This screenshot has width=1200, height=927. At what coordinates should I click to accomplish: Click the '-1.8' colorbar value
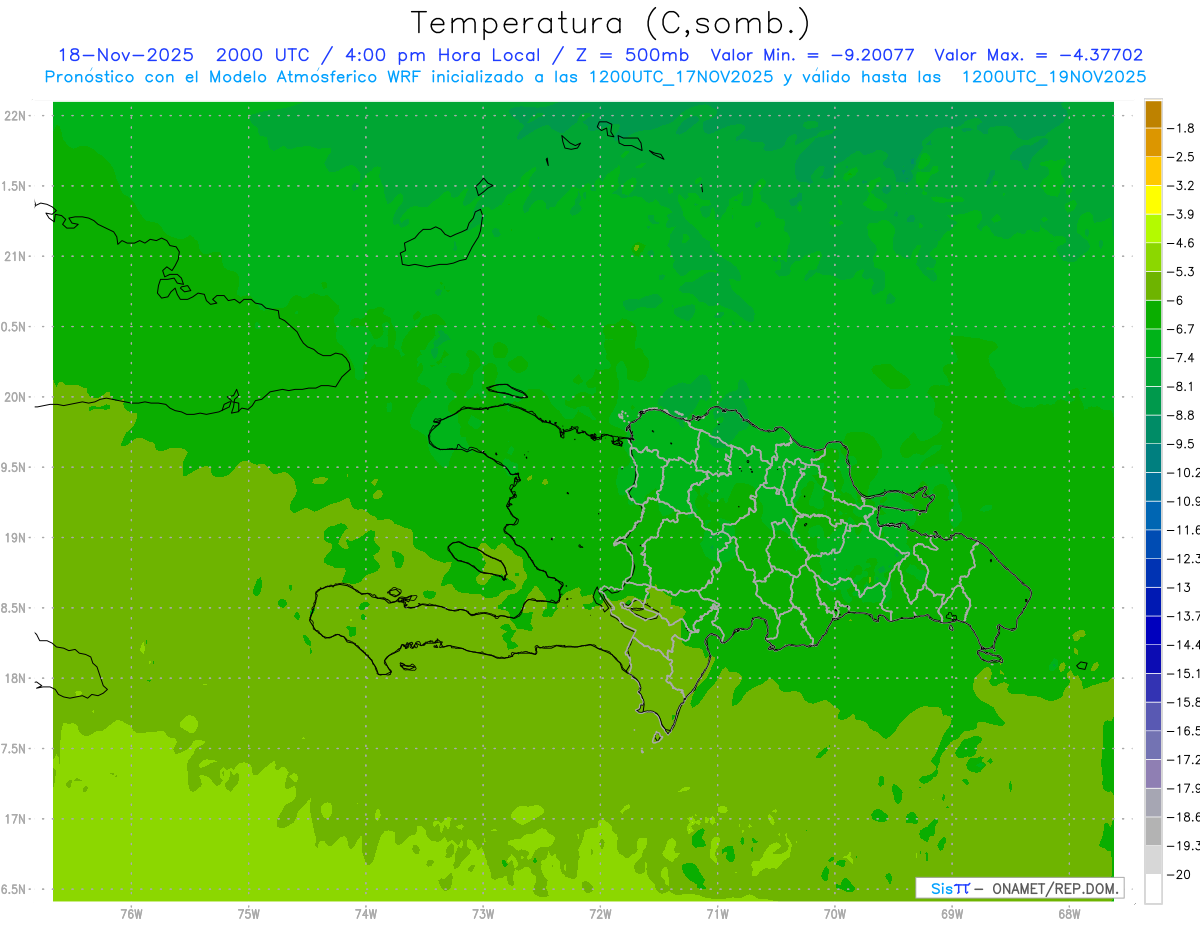tap(1181, 128)
